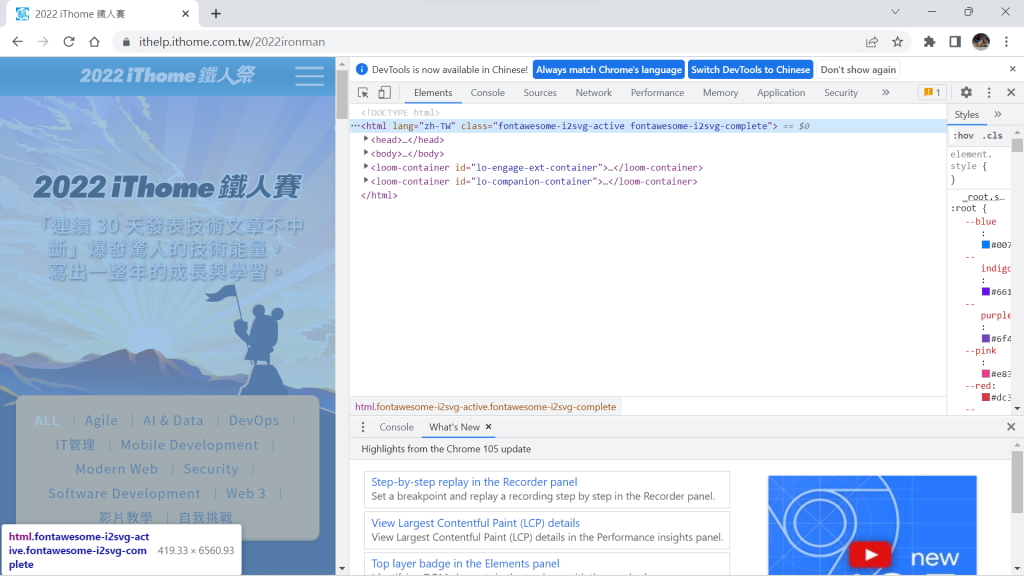Open Step-by-step replay in Recorder link

474,482
